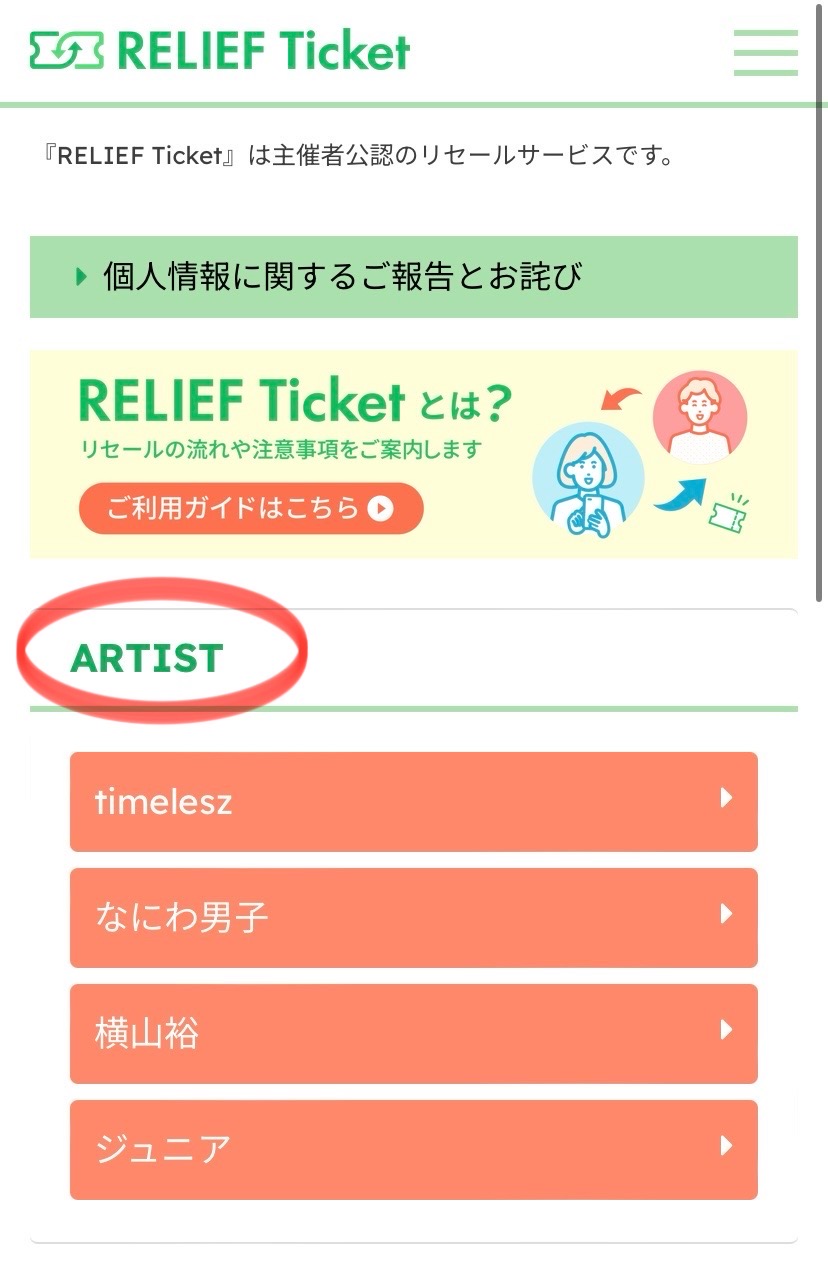Expand the なにわ男子 row chevron
The width and height of the screenshot is (828, 1280).
click(x=727, y=914)
